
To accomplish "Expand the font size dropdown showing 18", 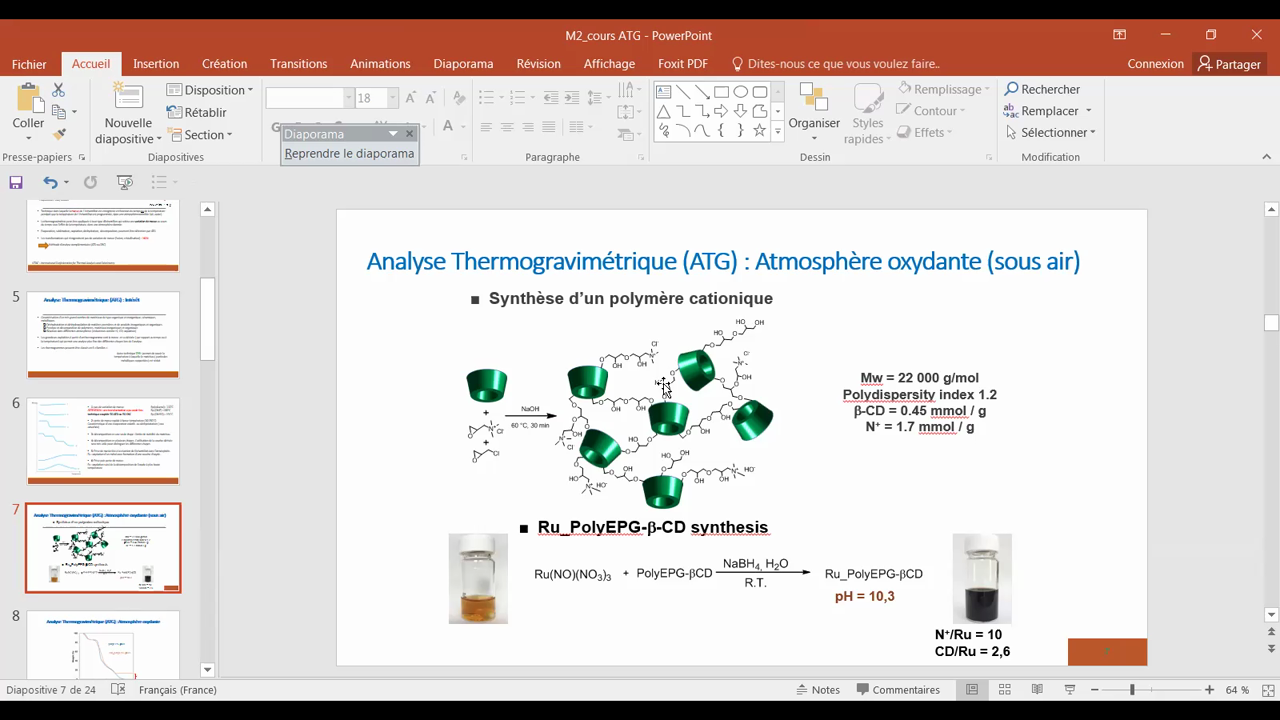I will pyautogui.click(x=392, y=98).
